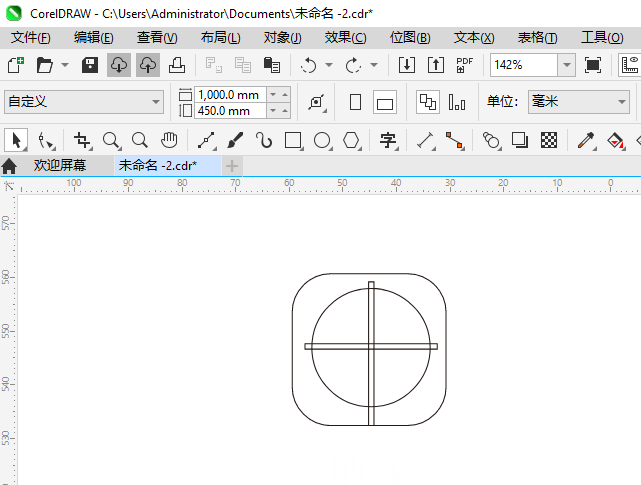Select the Pick arrow tool
641x485 pixels.
click(x=16, y=141)
